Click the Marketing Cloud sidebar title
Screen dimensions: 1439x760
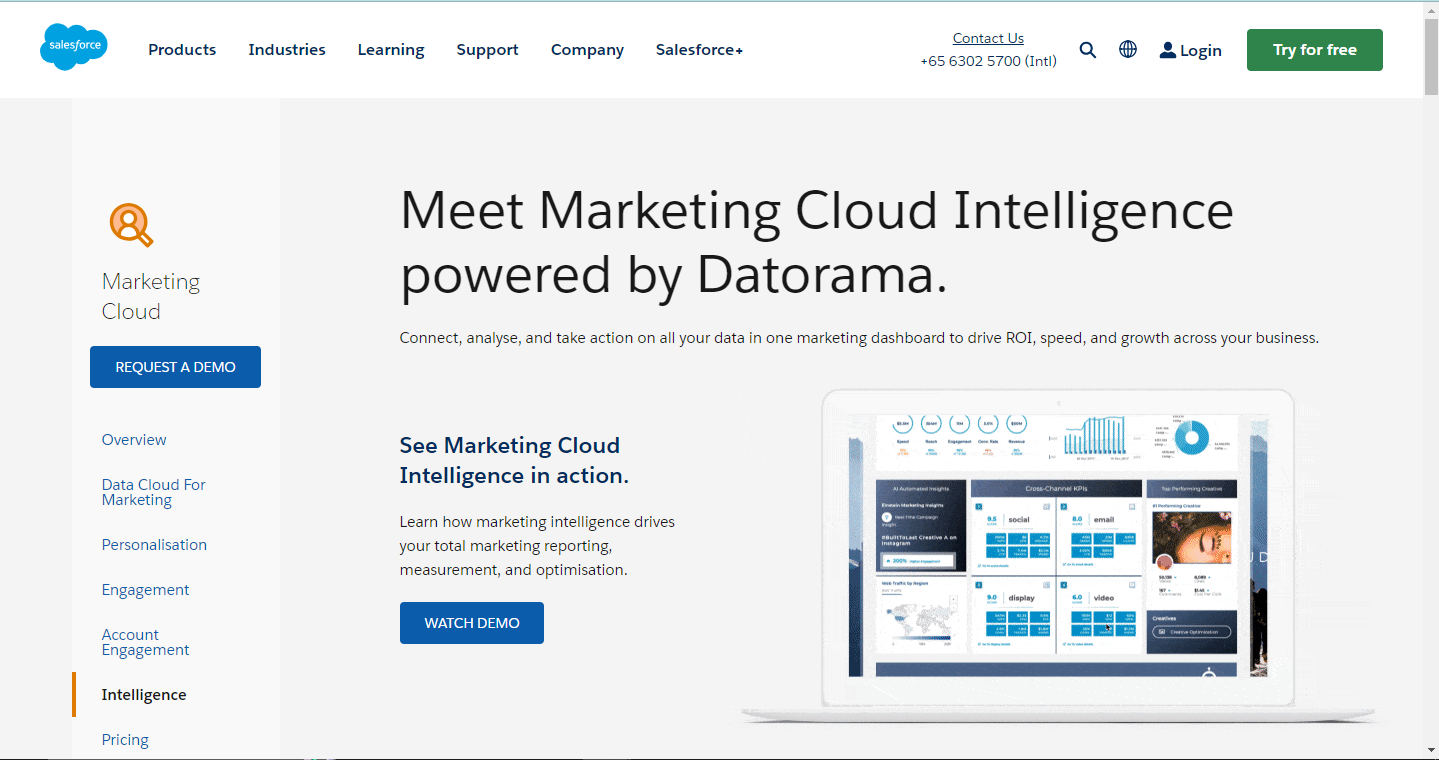coord(151,296)
